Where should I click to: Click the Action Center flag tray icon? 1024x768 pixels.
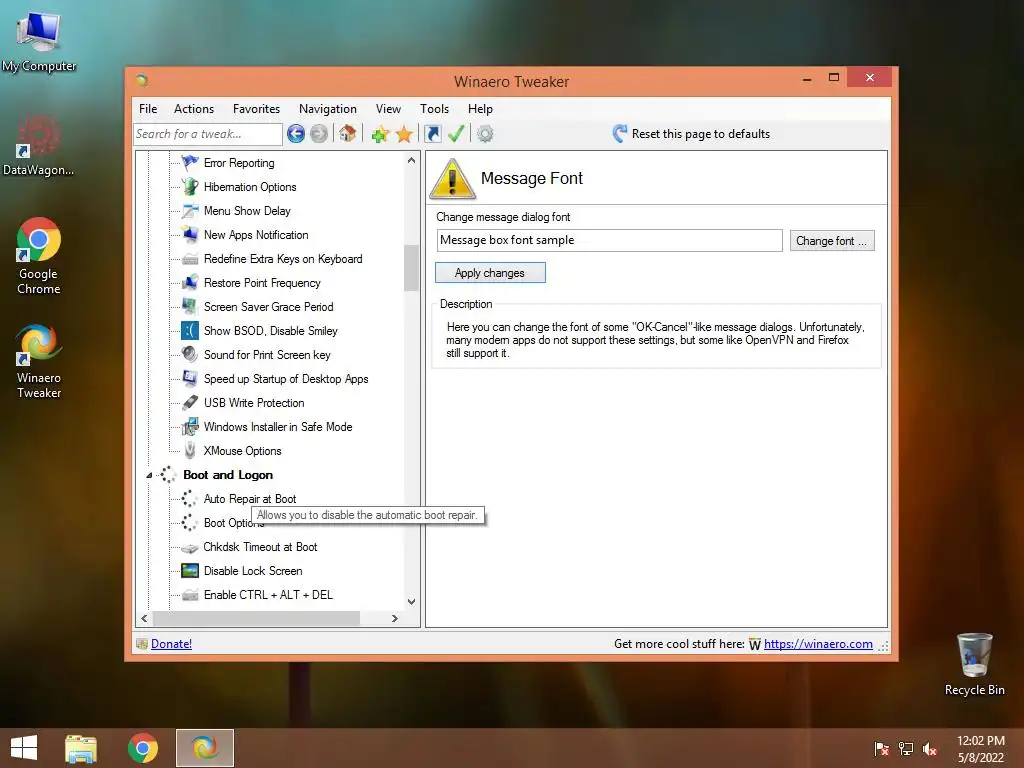click(882, 749)
